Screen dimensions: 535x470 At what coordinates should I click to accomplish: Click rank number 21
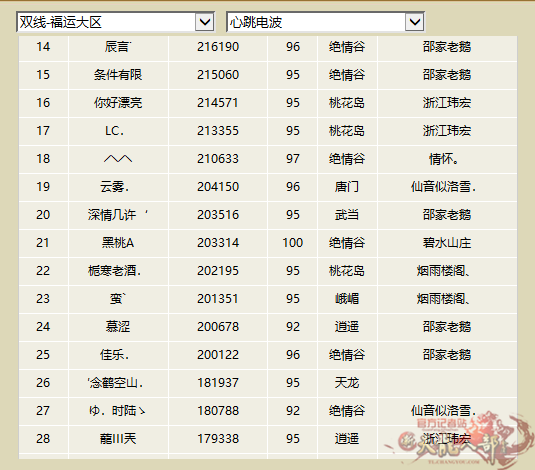click(43, 243)
